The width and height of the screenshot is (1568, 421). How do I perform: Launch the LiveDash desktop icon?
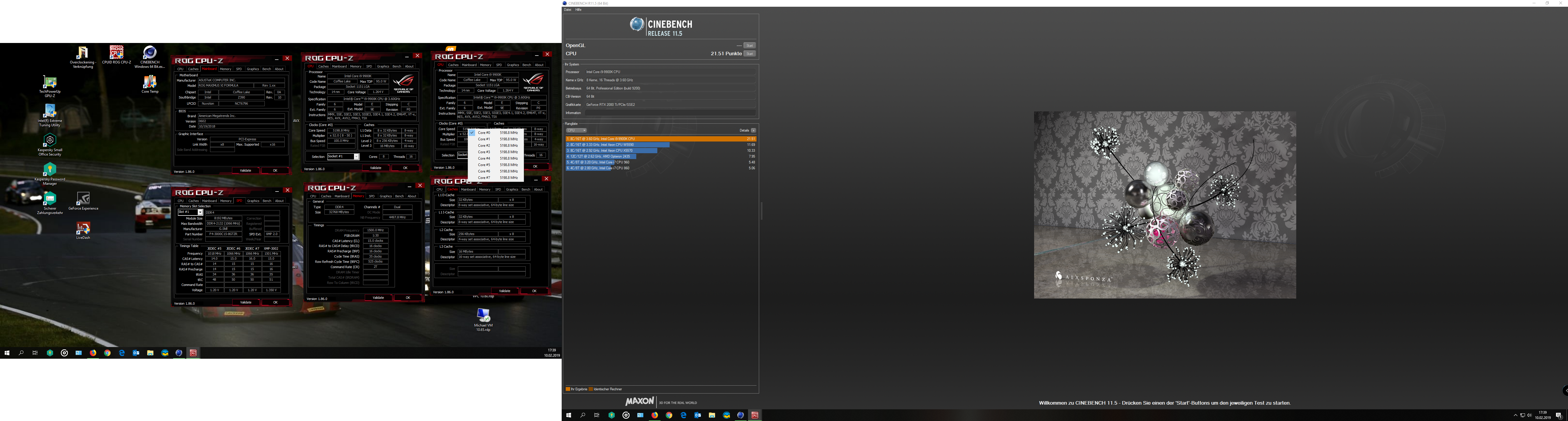(83, 231)
